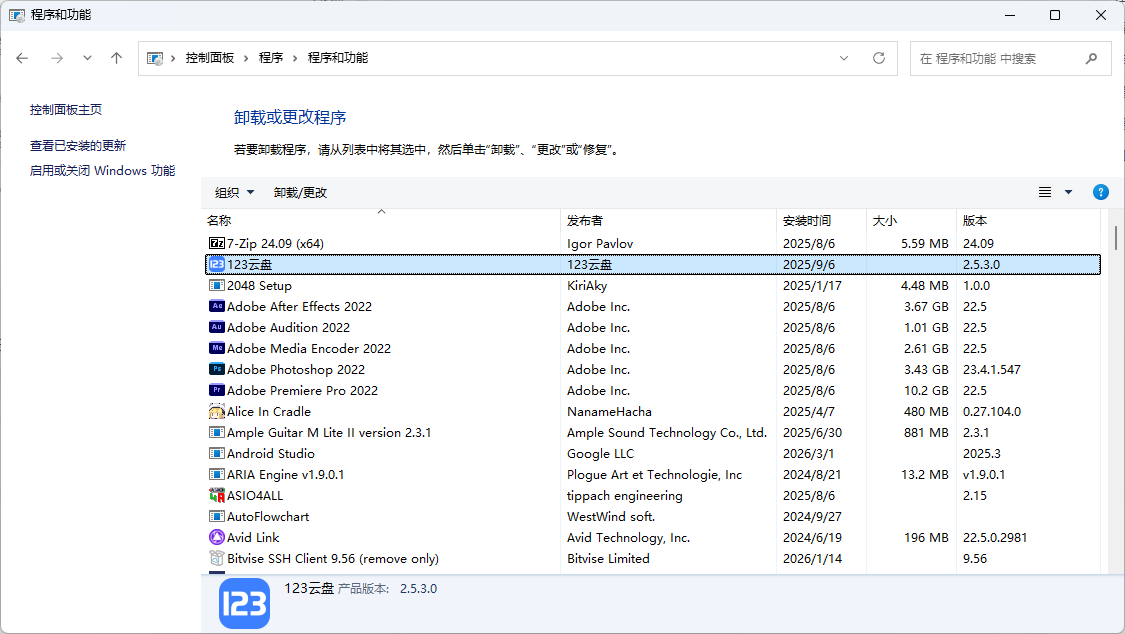Click the Alice In Cradle icon
The image size is (1125, 634).
tap(216, 412)
